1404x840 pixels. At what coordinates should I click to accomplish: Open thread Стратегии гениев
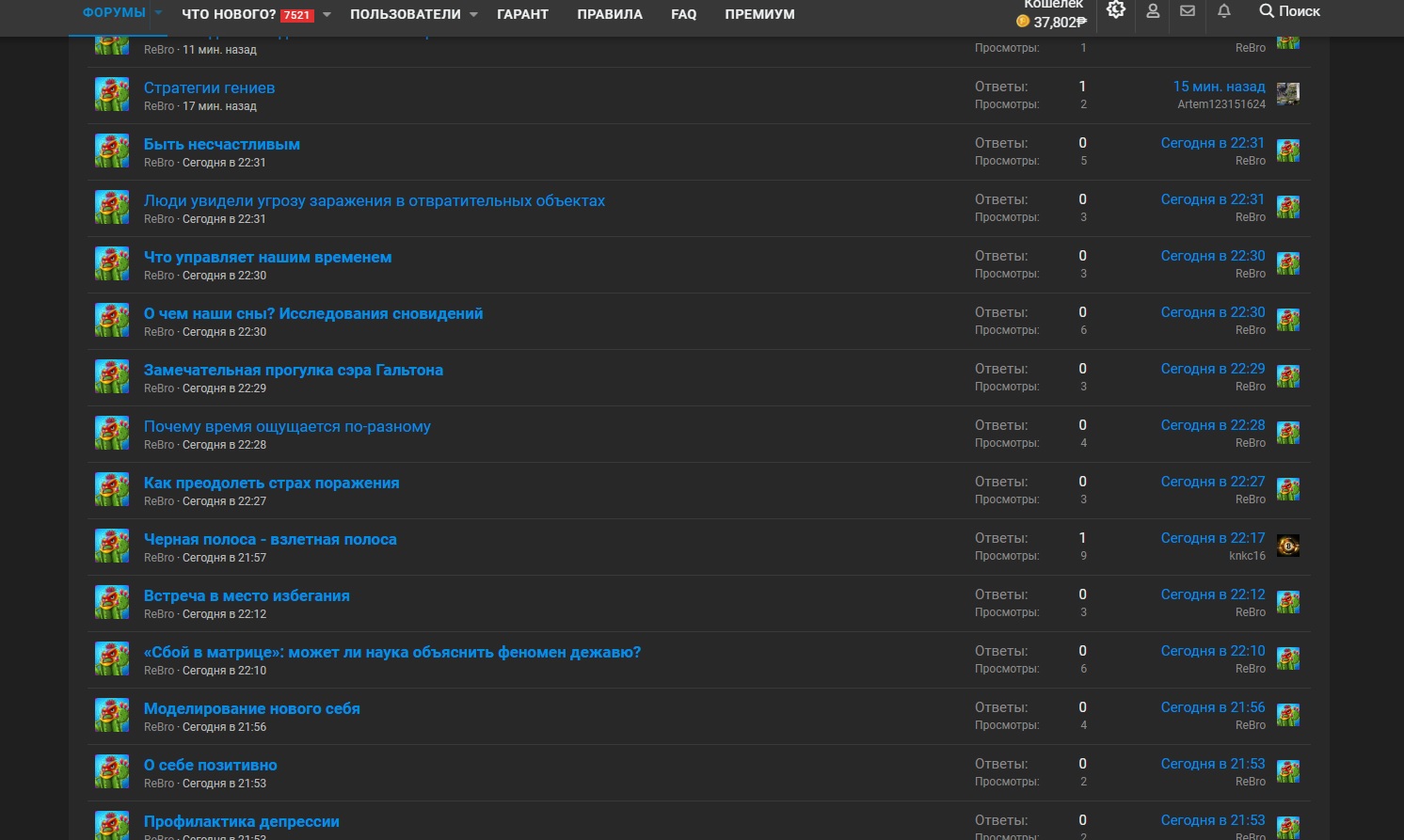(x=209, y=87)
